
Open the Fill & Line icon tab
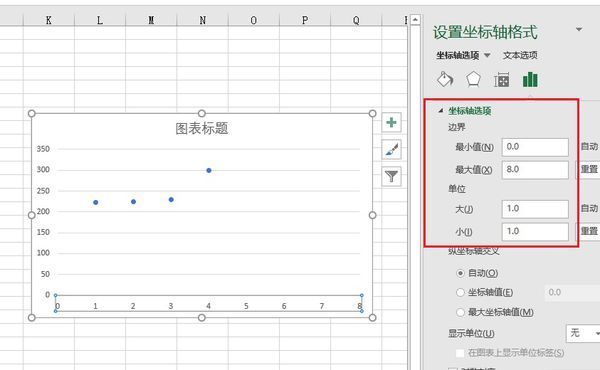pyautogui.click(x=445, y=80)
